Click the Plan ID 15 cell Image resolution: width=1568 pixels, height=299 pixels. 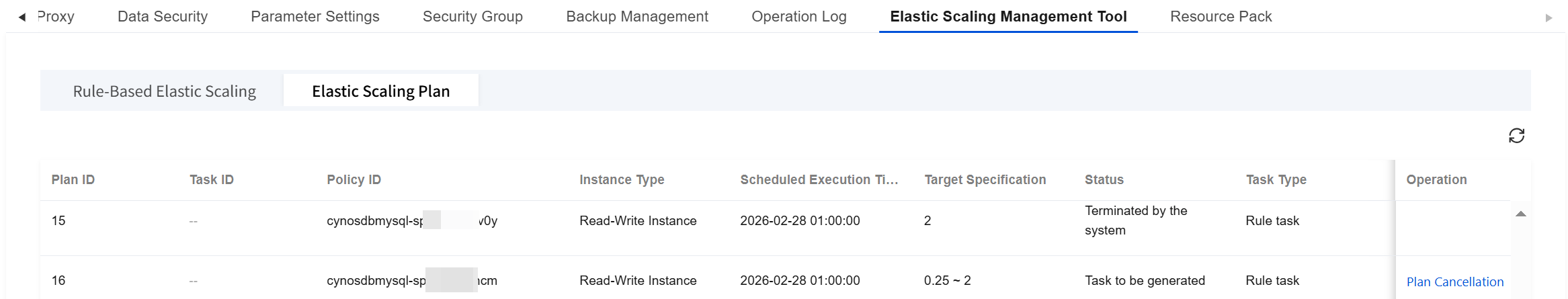(x=58, y=221)
